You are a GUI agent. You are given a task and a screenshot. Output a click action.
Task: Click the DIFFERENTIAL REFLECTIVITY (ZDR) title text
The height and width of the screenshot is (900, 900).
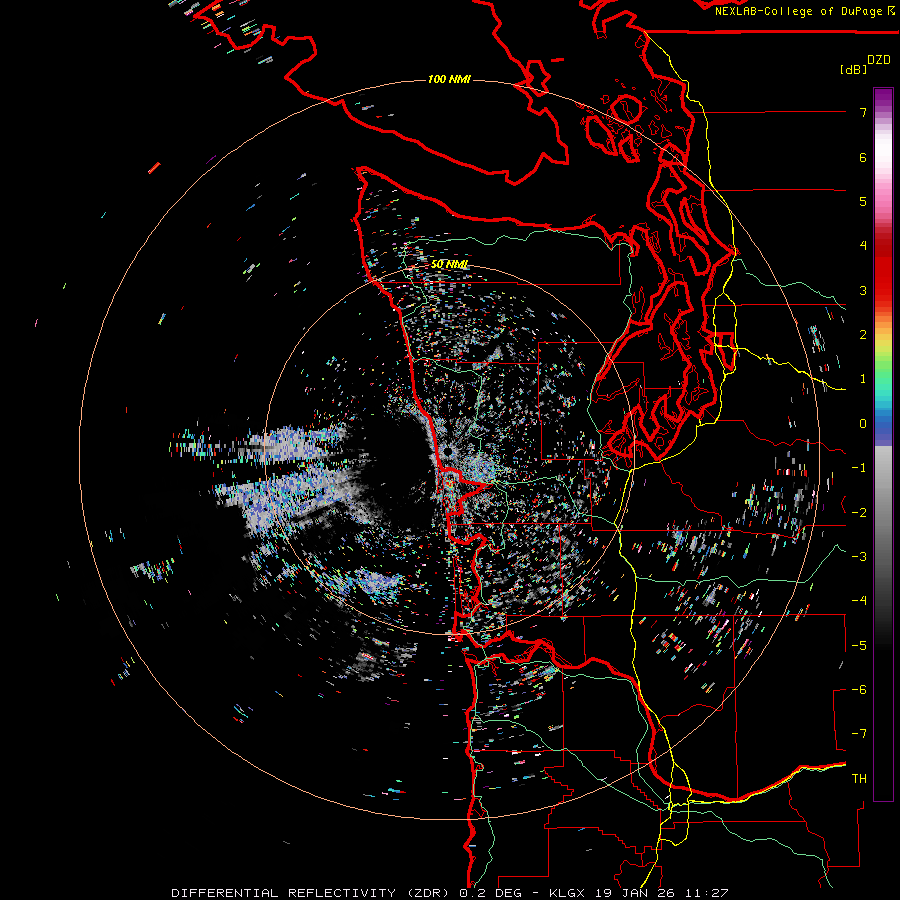(312, 893)
